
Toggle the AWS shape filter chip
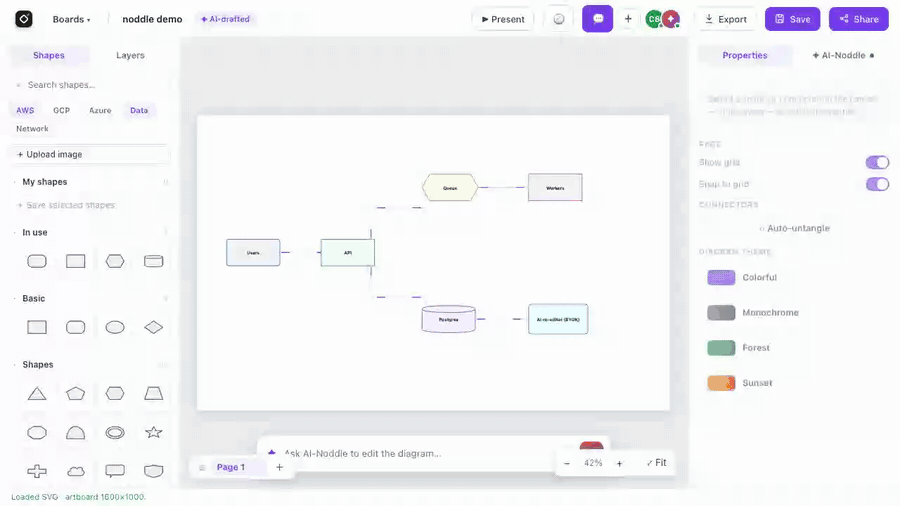pyautogui.click(x=25, y=110)
